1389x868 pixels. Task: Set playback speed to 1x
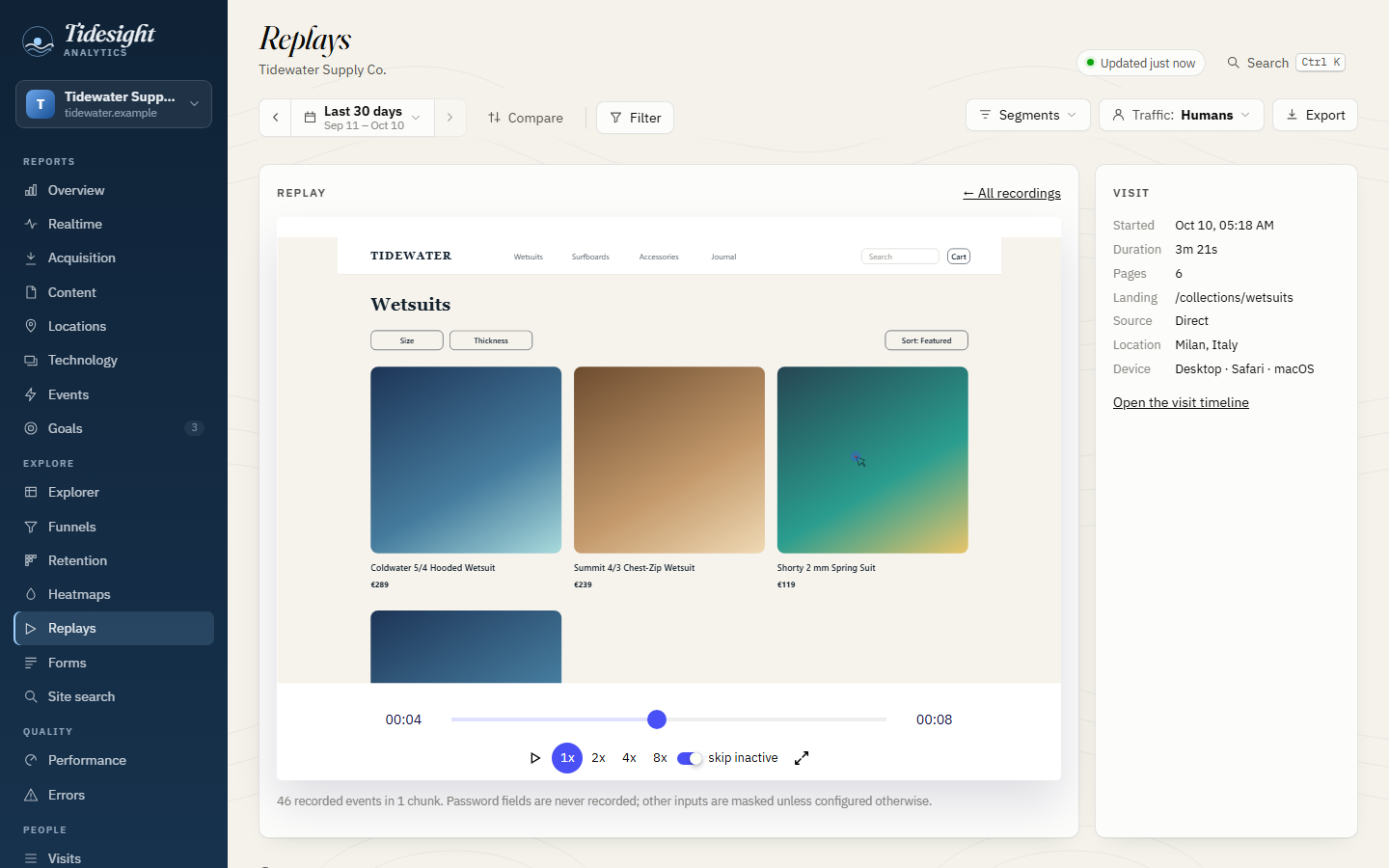(567, 758)
